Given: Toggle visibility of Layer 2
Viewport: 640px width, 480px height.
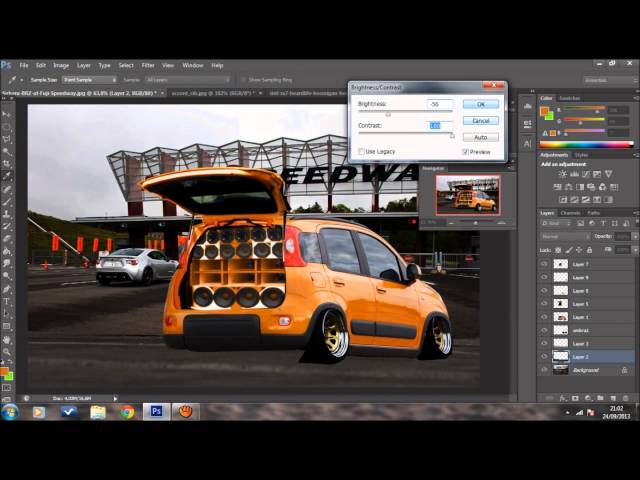Looking at the screenshot, I should (544, 356).
